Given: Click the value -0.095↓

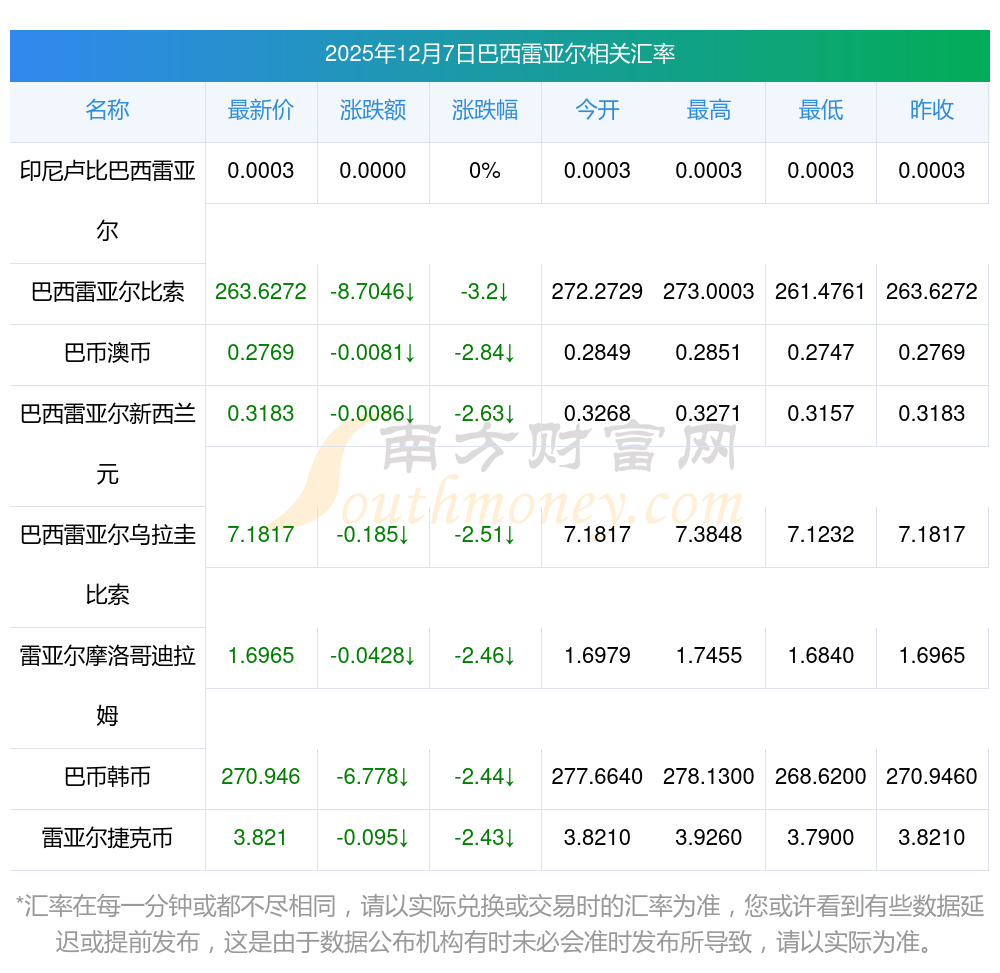Looking at the screenshot, I should [373, 838].
